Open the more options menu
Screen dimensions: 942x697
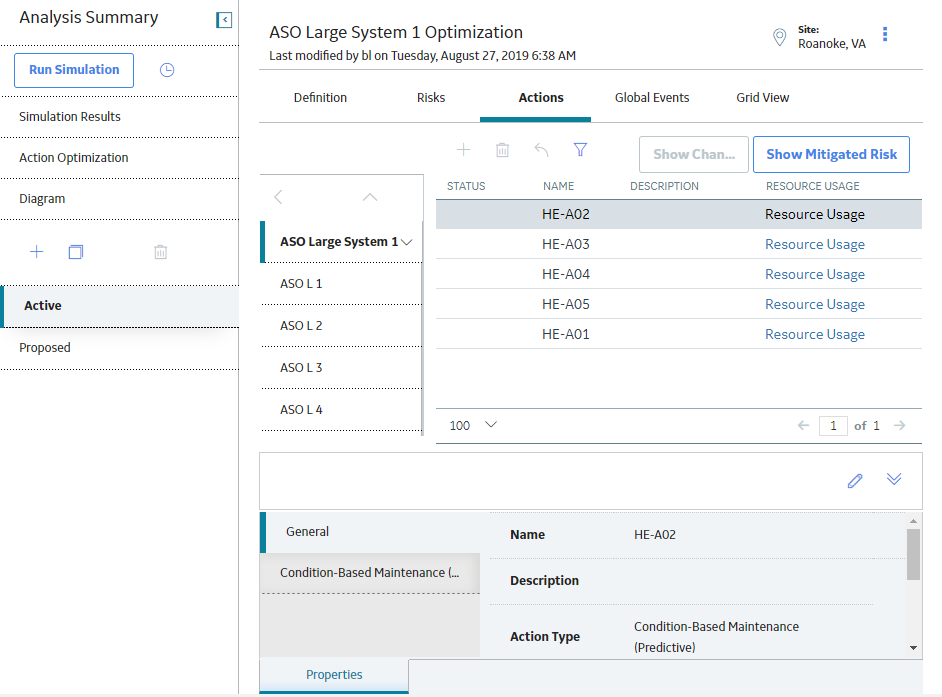[885, 34]
